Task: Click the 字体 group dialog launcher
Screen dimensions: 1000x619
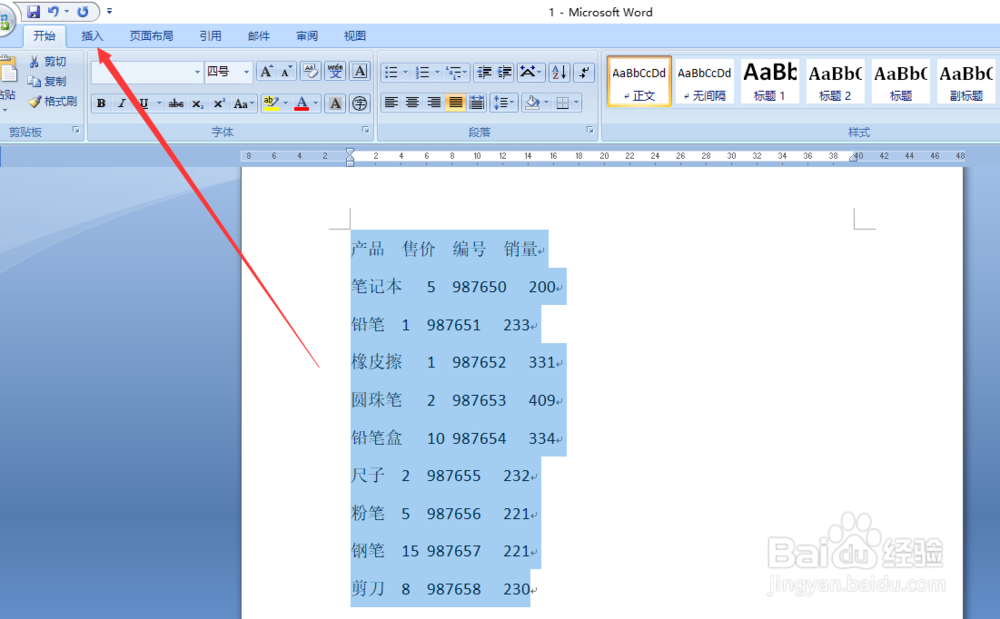Action: [x=365, y=130]
